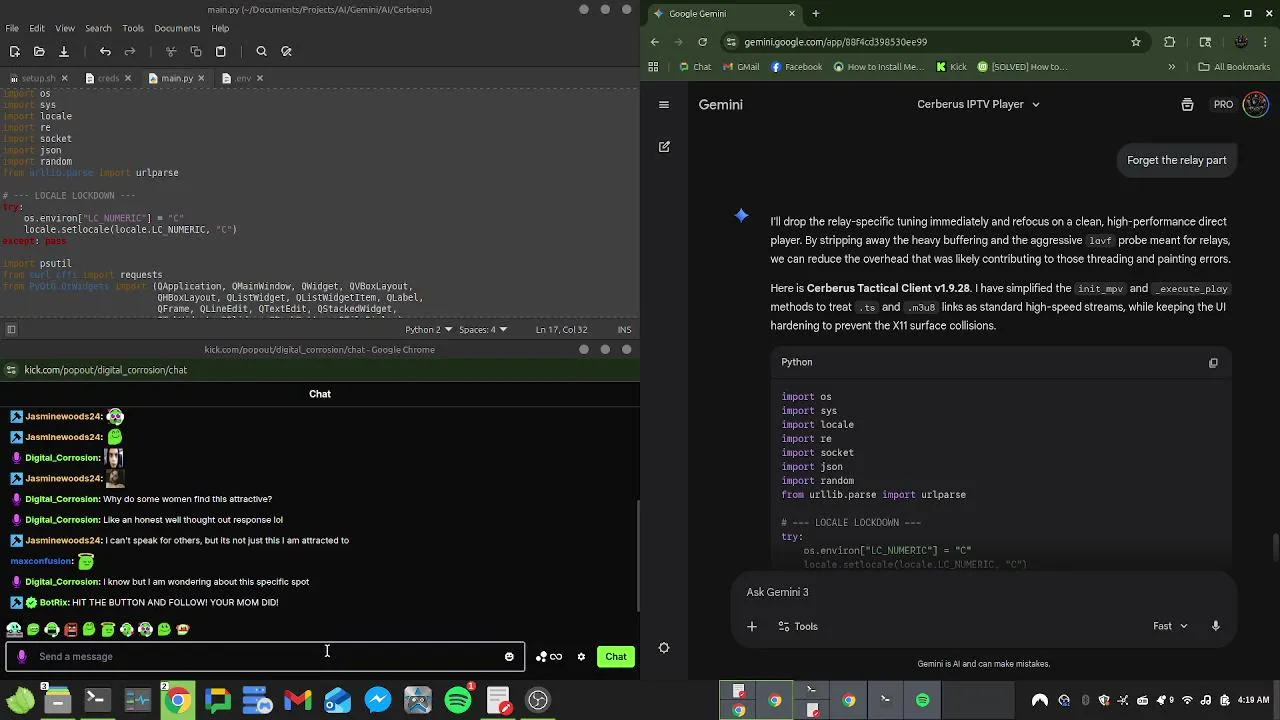
Task: Open new Chrome tab
Action: click(816, 13)
